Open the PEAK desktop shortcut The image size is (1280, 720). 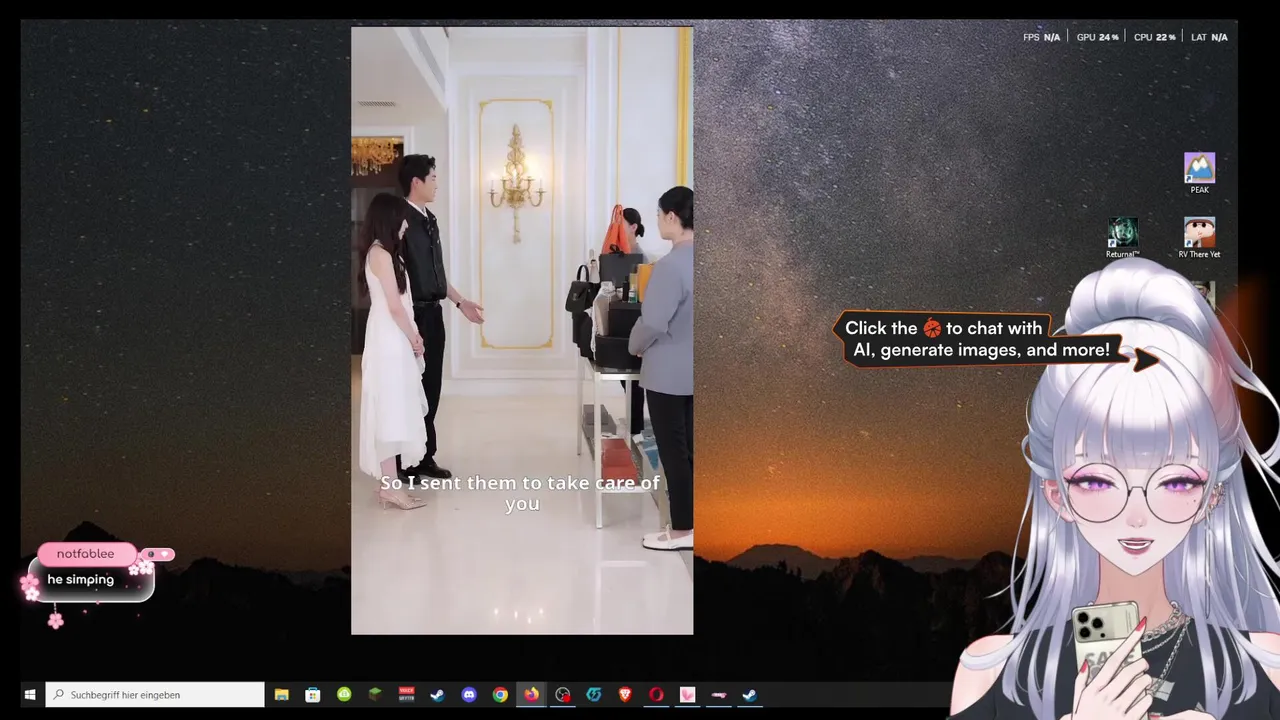(x=1199, y=172)
